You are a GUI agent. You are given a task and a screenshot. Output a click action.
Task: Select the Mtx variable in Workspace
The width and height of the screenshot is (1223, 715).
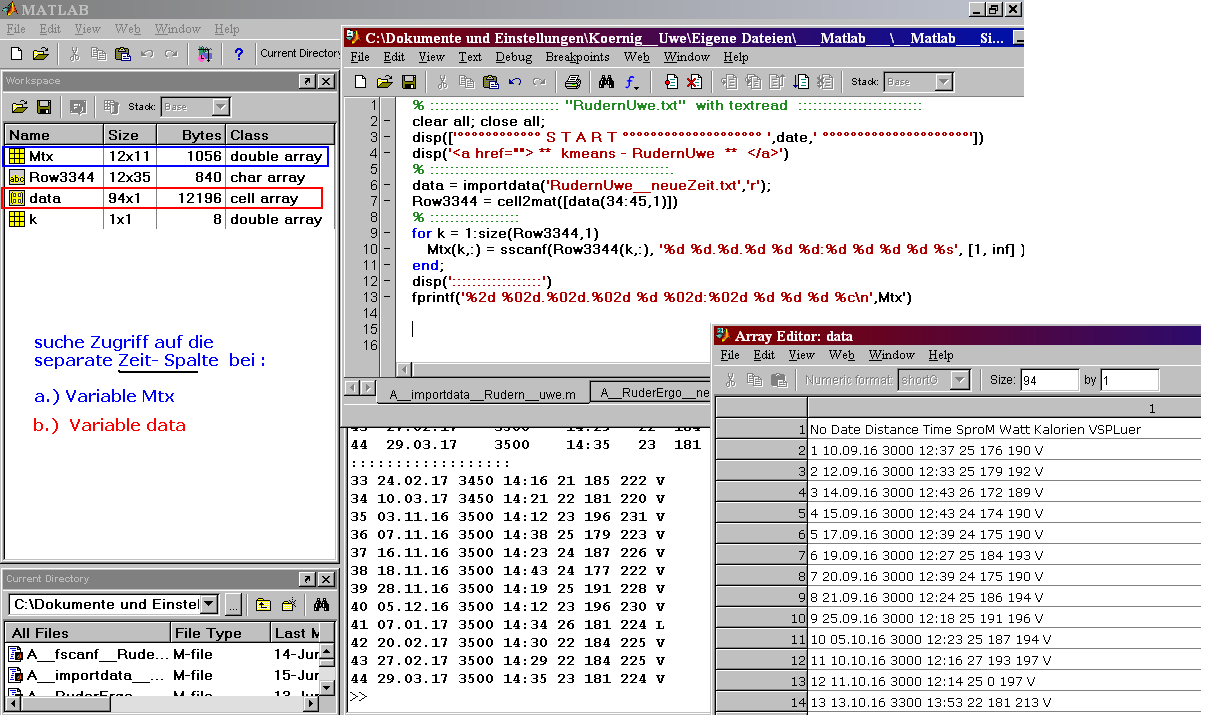pos(41,156)
